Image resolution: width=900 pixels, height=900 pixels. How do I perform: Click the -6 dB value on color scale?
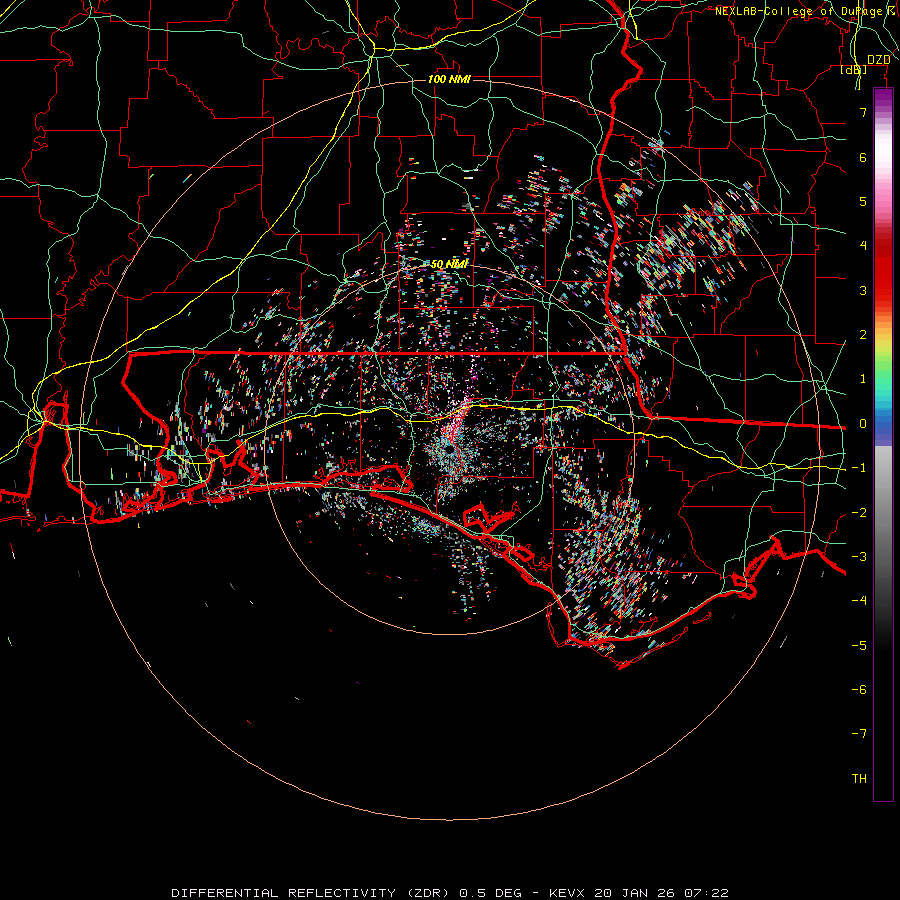859,690
